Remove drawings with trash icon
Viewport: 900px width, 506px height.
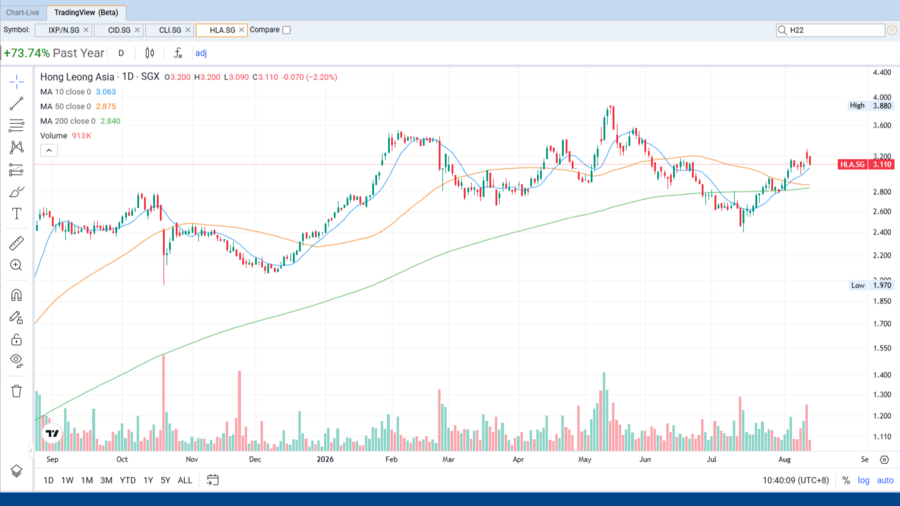click(17, 391)
